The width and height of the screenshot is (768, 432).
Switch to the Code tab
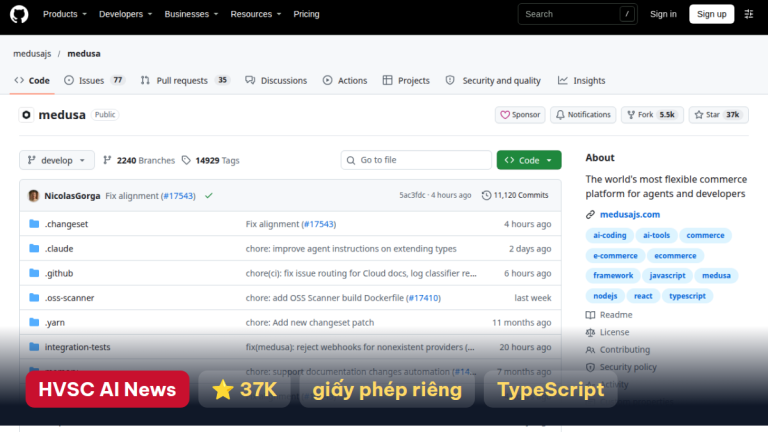32,80
